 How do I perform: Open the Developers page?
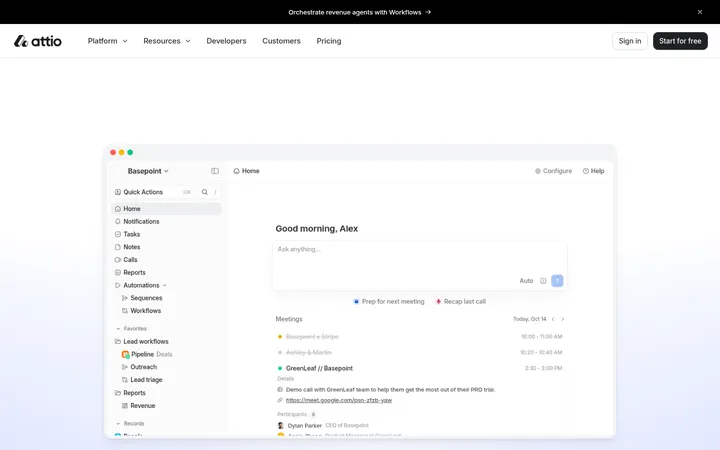pyautogui.click(x=226, y=41)
